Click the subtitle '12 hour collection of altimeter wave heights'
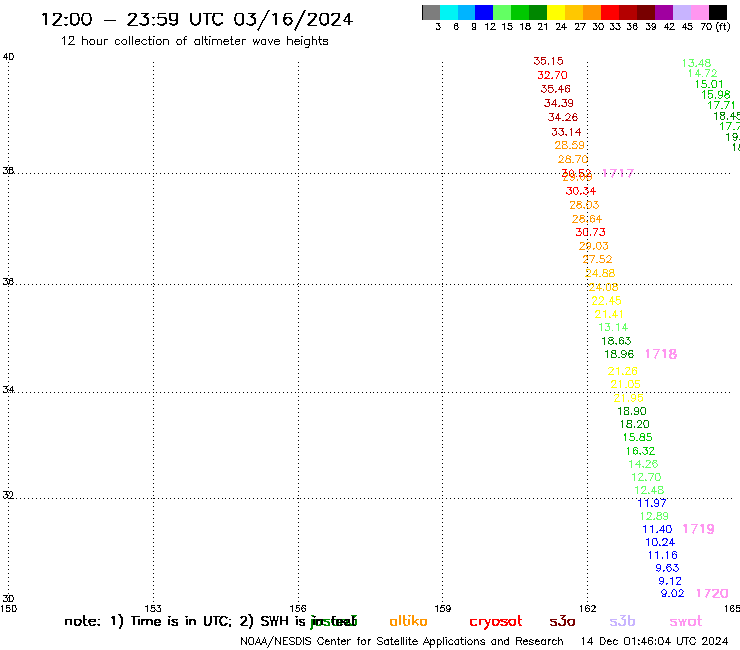Viewport: 740px width, 650px height. [x=194, y=41]
